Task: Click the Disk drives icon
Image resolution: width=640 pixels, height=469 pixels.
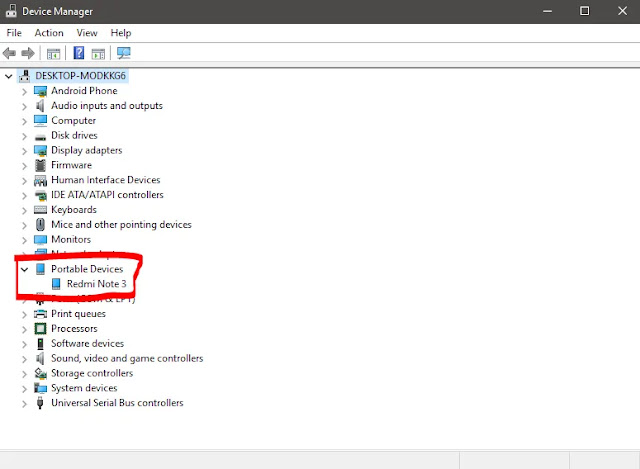Action: pos(40,137)
